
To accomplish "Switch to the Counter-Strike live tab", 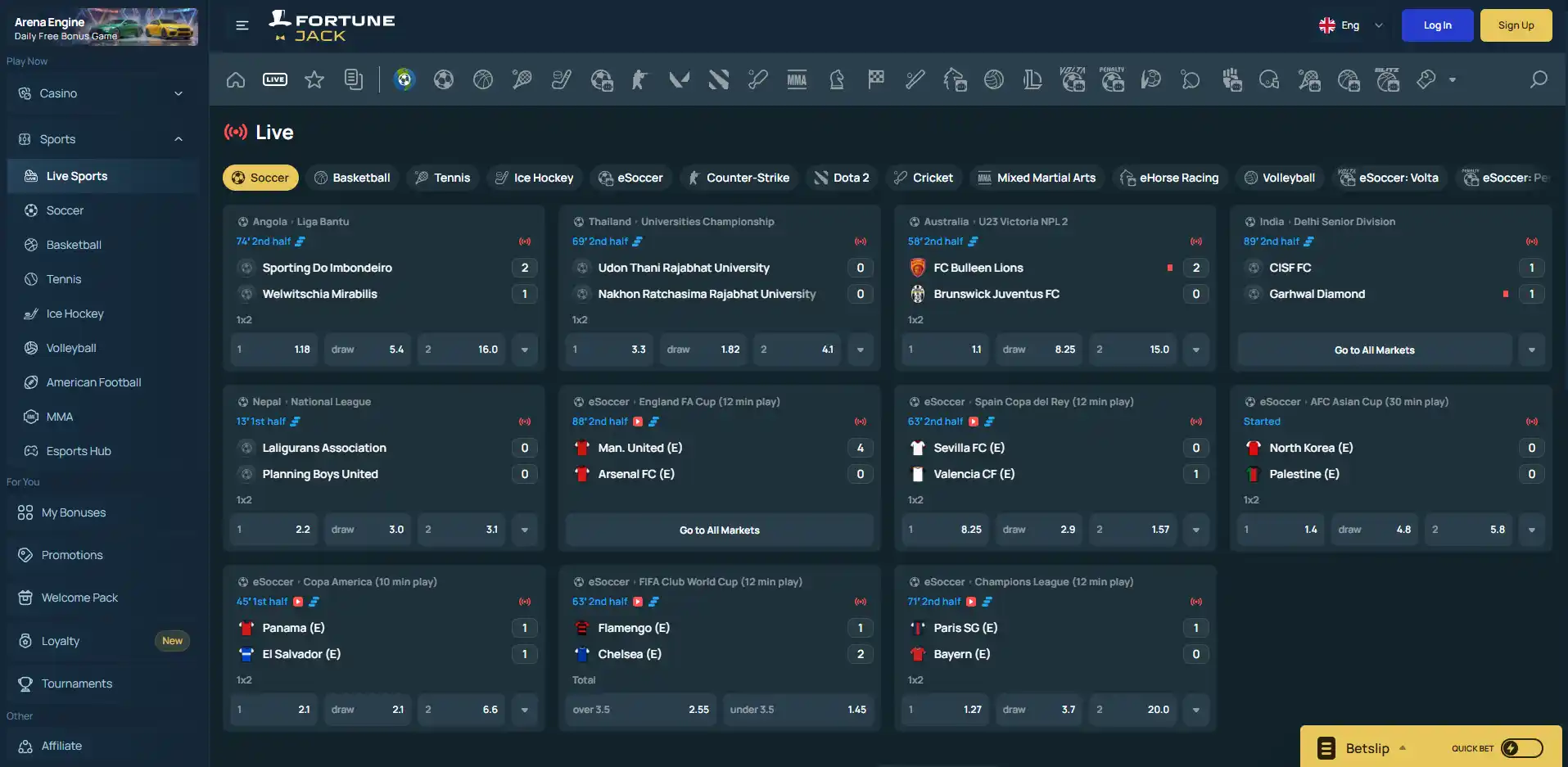I will [x=739, y=178].
